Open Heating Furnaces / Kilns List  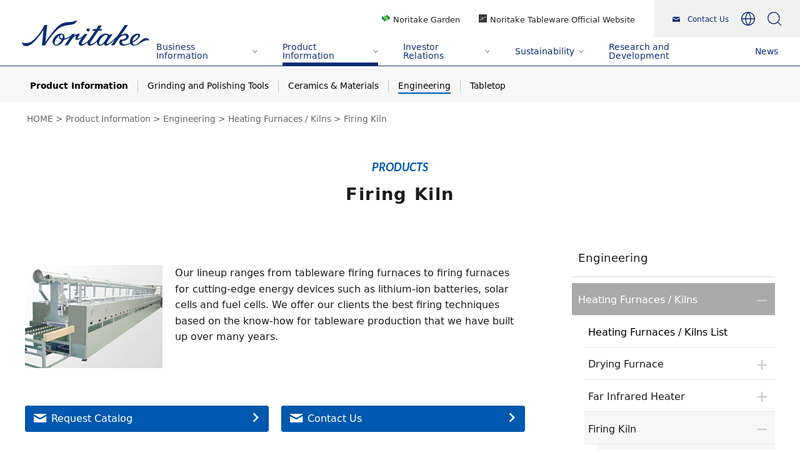tap(657, 332)
